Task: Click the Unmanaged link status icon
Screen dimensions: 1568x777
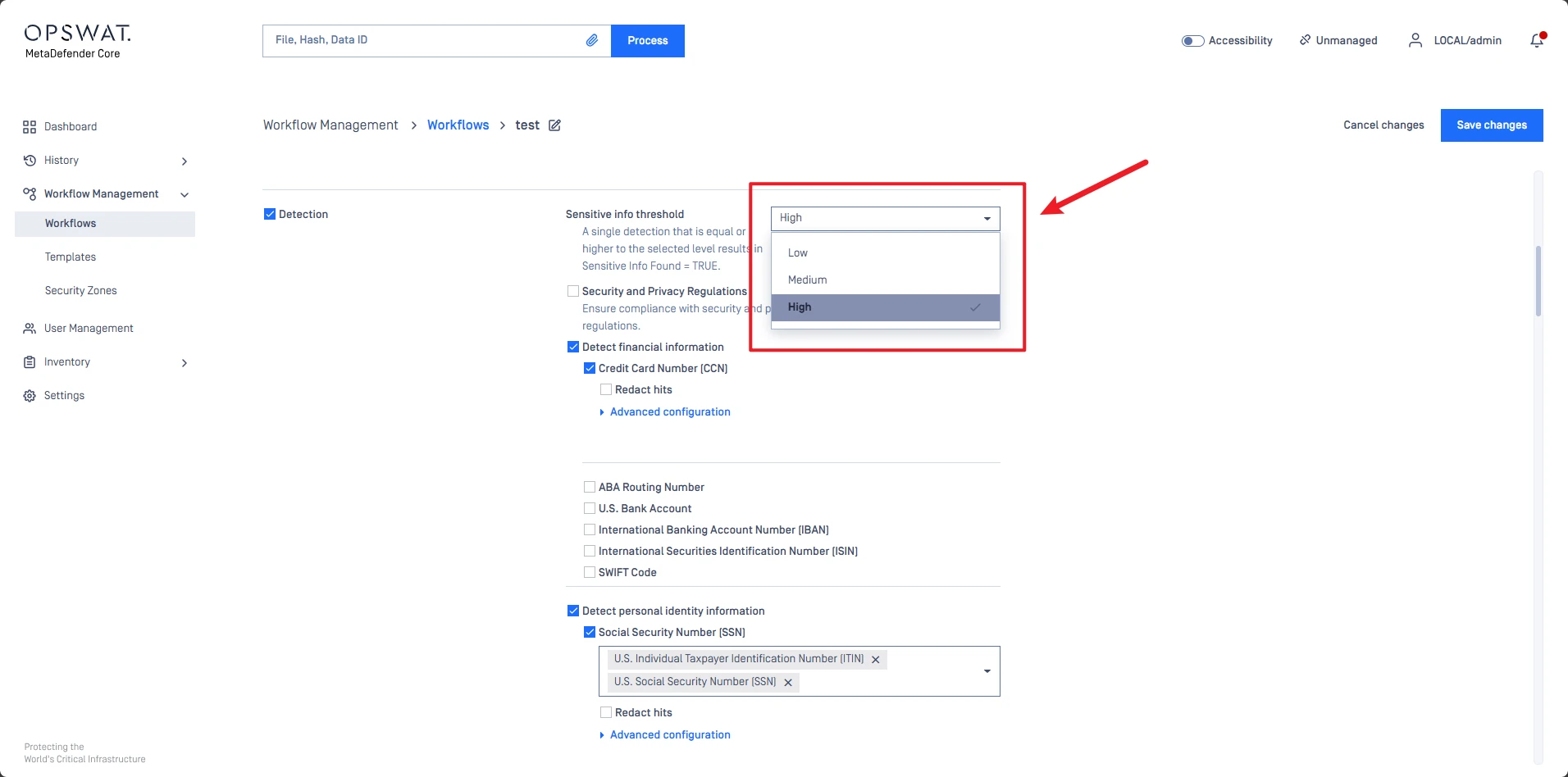Action: (x=1305, y=40)
